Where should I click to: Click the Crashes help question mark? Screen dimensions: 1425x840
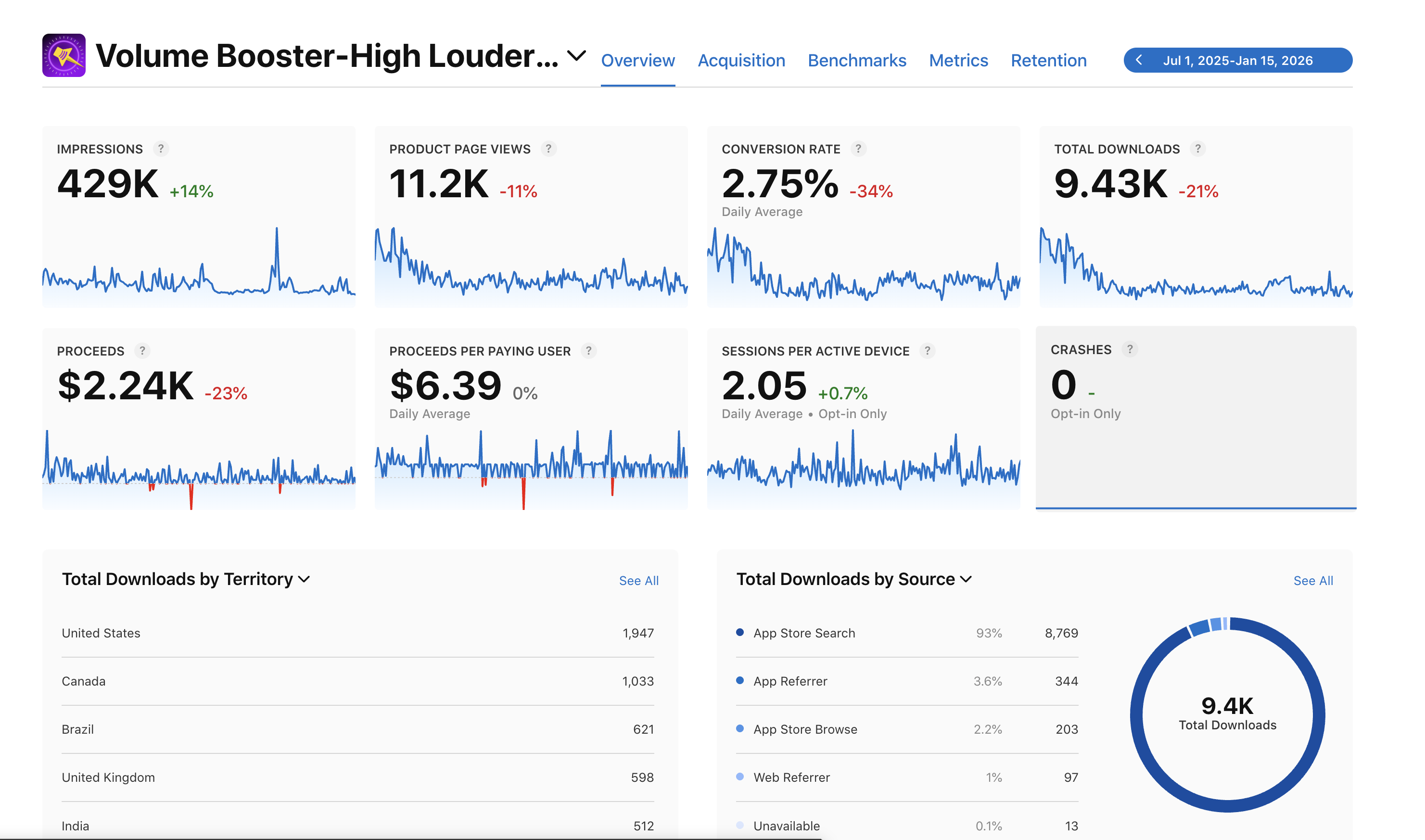pyautogui.click(x=1130, y=349)
